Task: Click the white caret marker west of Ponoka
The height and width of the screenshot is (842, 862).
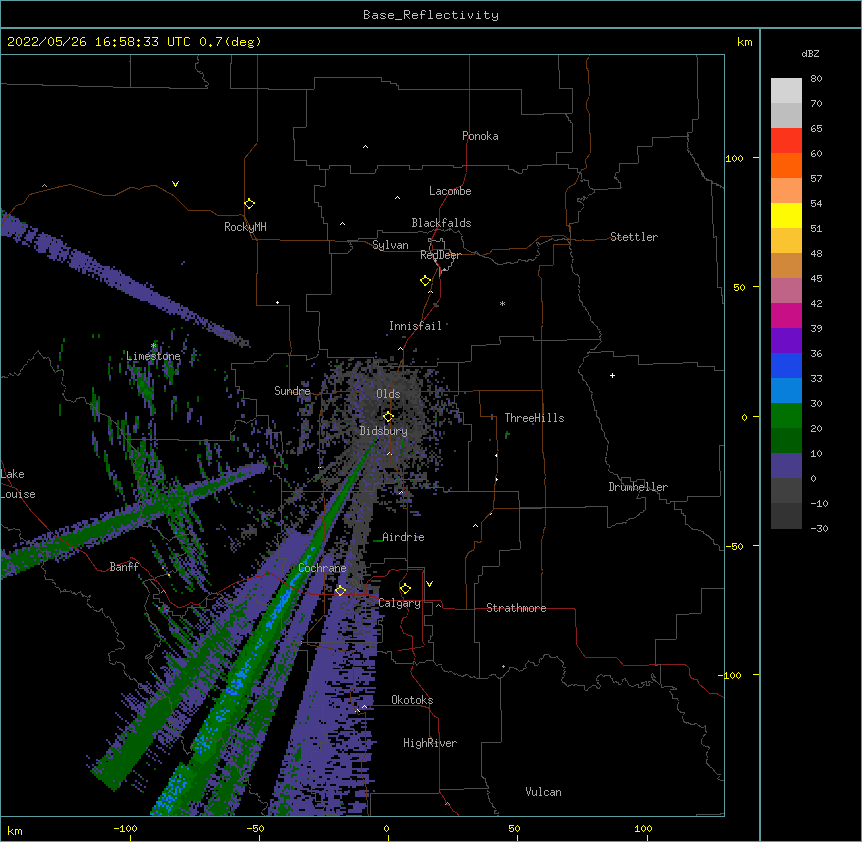Action: [x=365, y=147]
